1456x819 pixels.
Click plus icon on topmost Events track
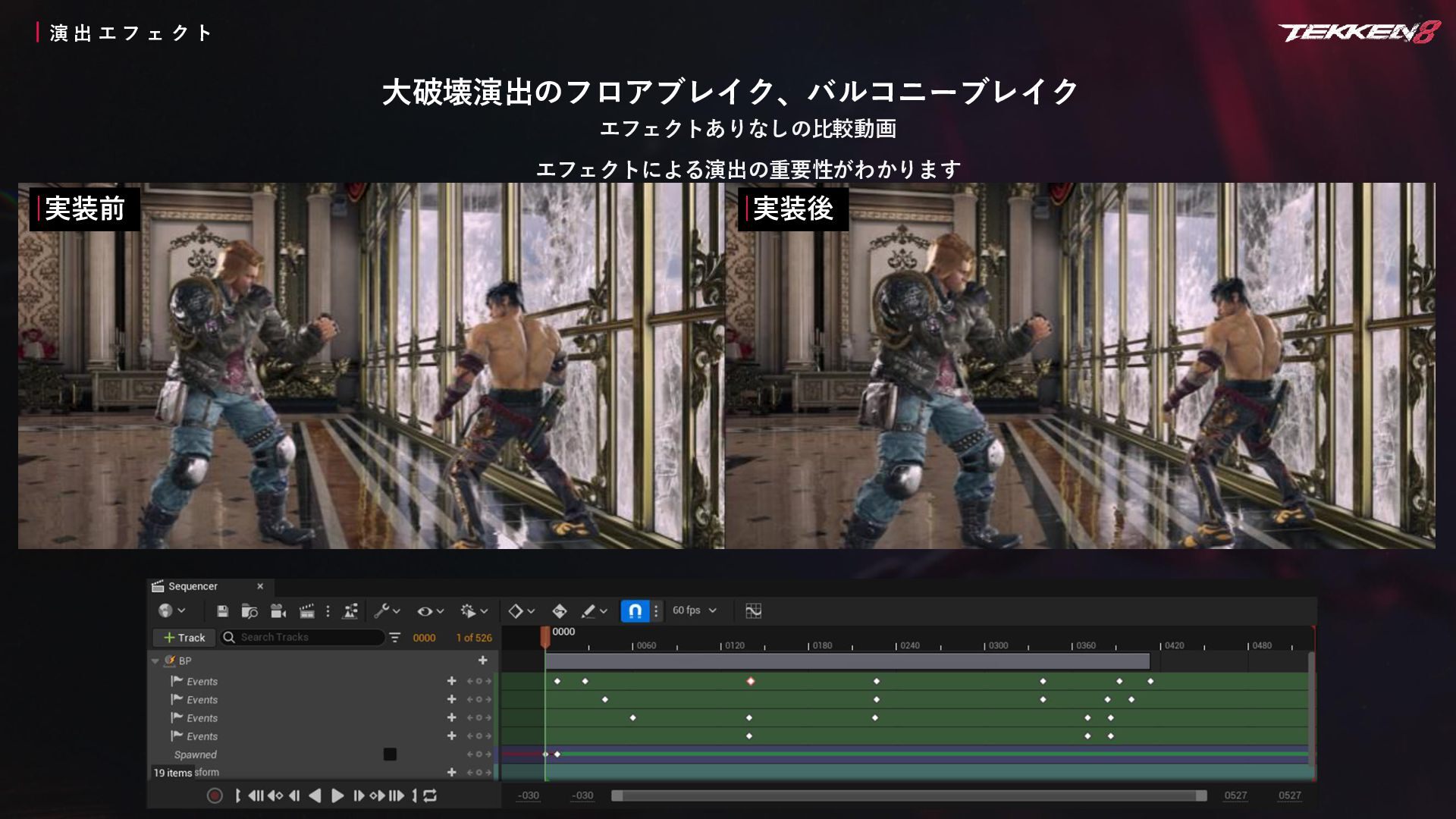tap(451, 681)
